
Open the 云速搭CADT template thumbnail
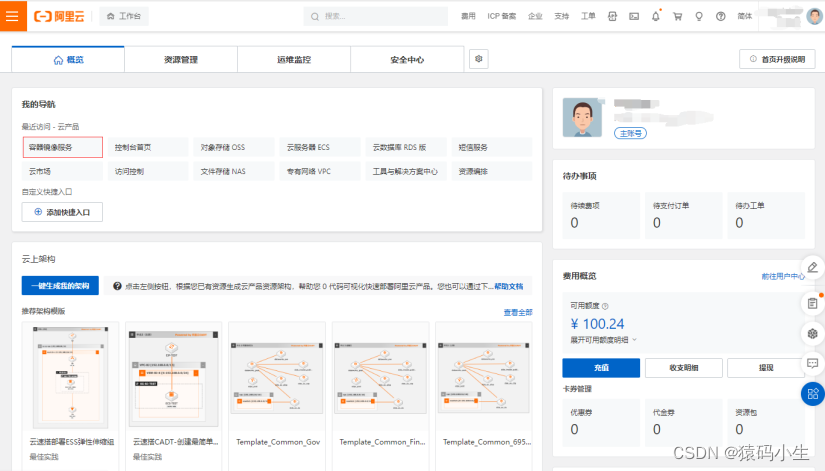174,378
